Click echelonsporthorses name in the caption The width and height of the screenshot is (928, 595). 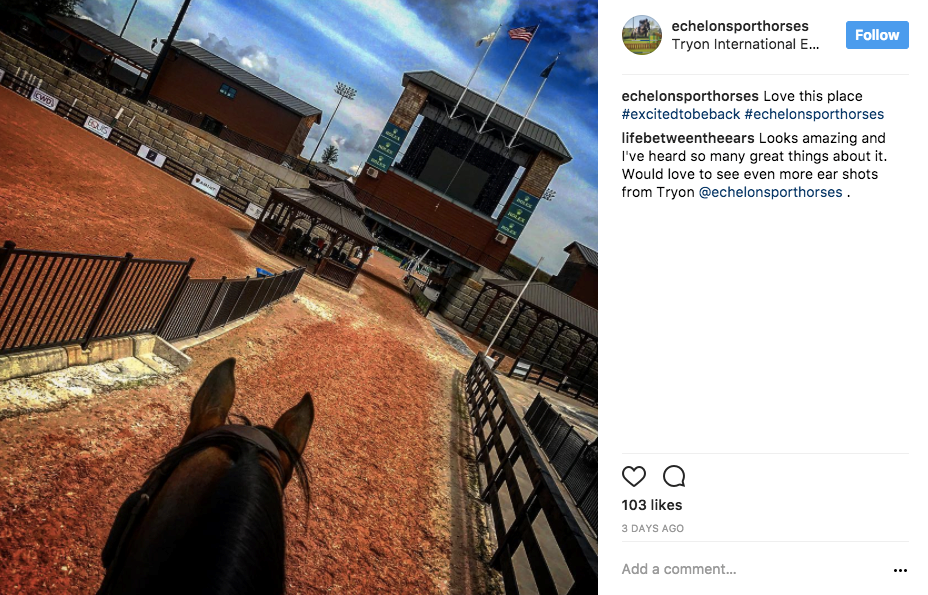690,96
